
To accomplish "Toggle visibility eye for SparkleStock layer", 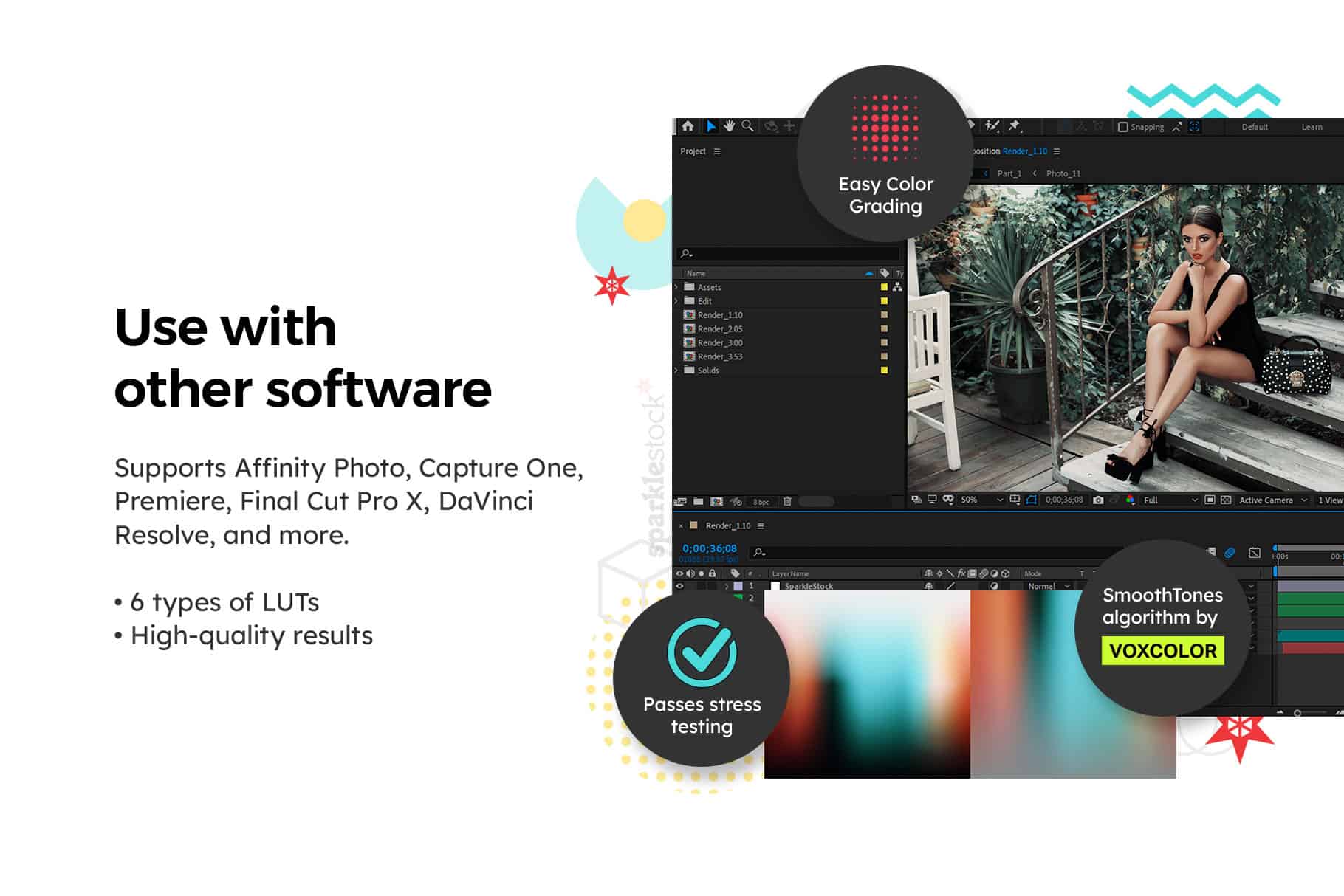I will point(680,586).
